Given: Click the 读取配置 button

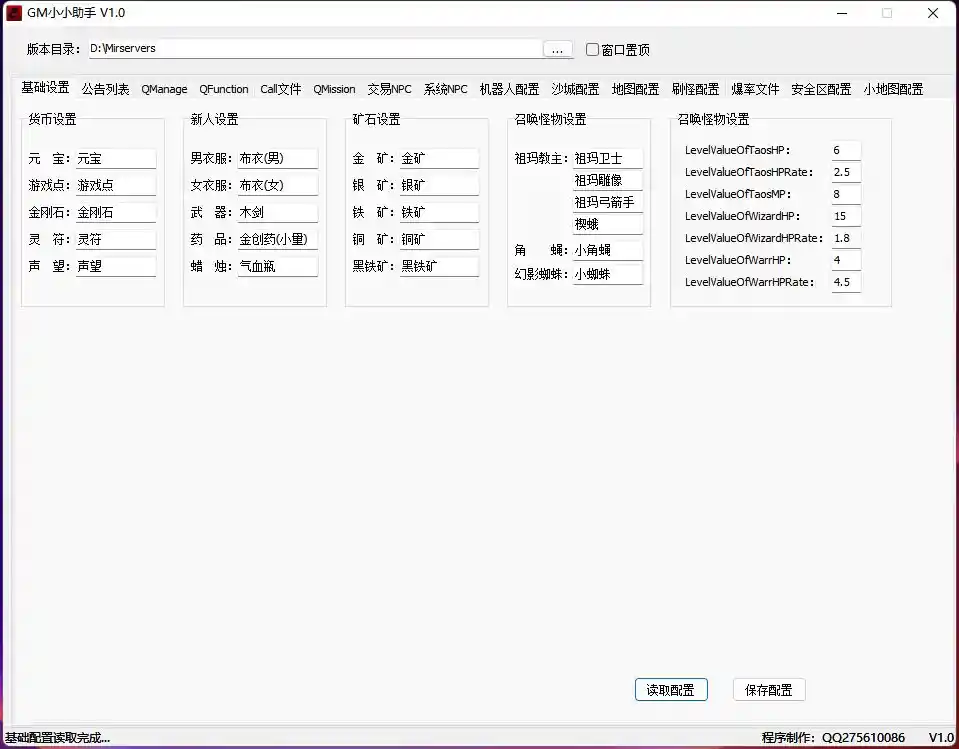Looking at the screenshot, I should click(671, 690).
